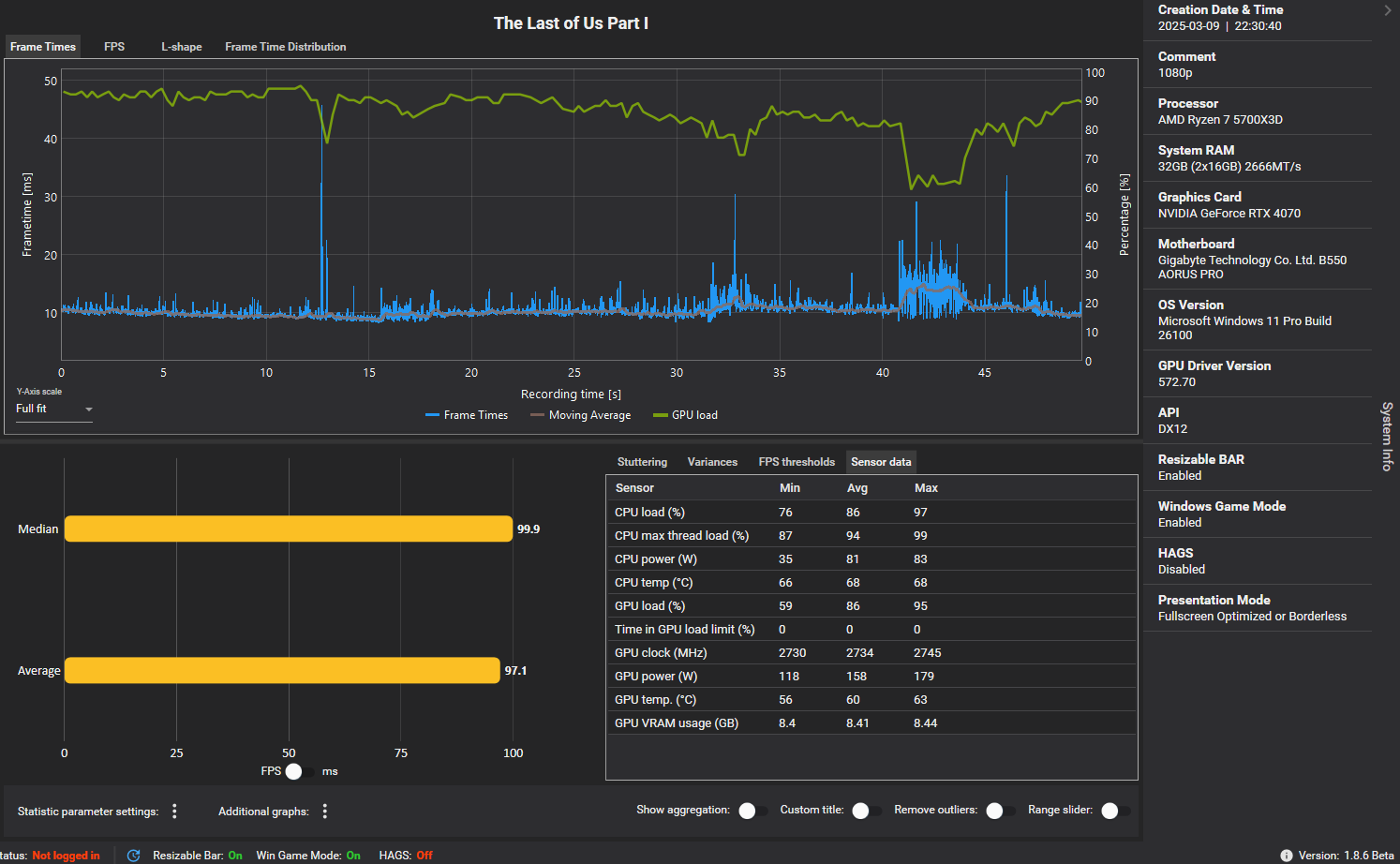Select the GPU power (W) row label
Image resolution: width=1400 pixels, height=864 pixels.
[656, 677]
